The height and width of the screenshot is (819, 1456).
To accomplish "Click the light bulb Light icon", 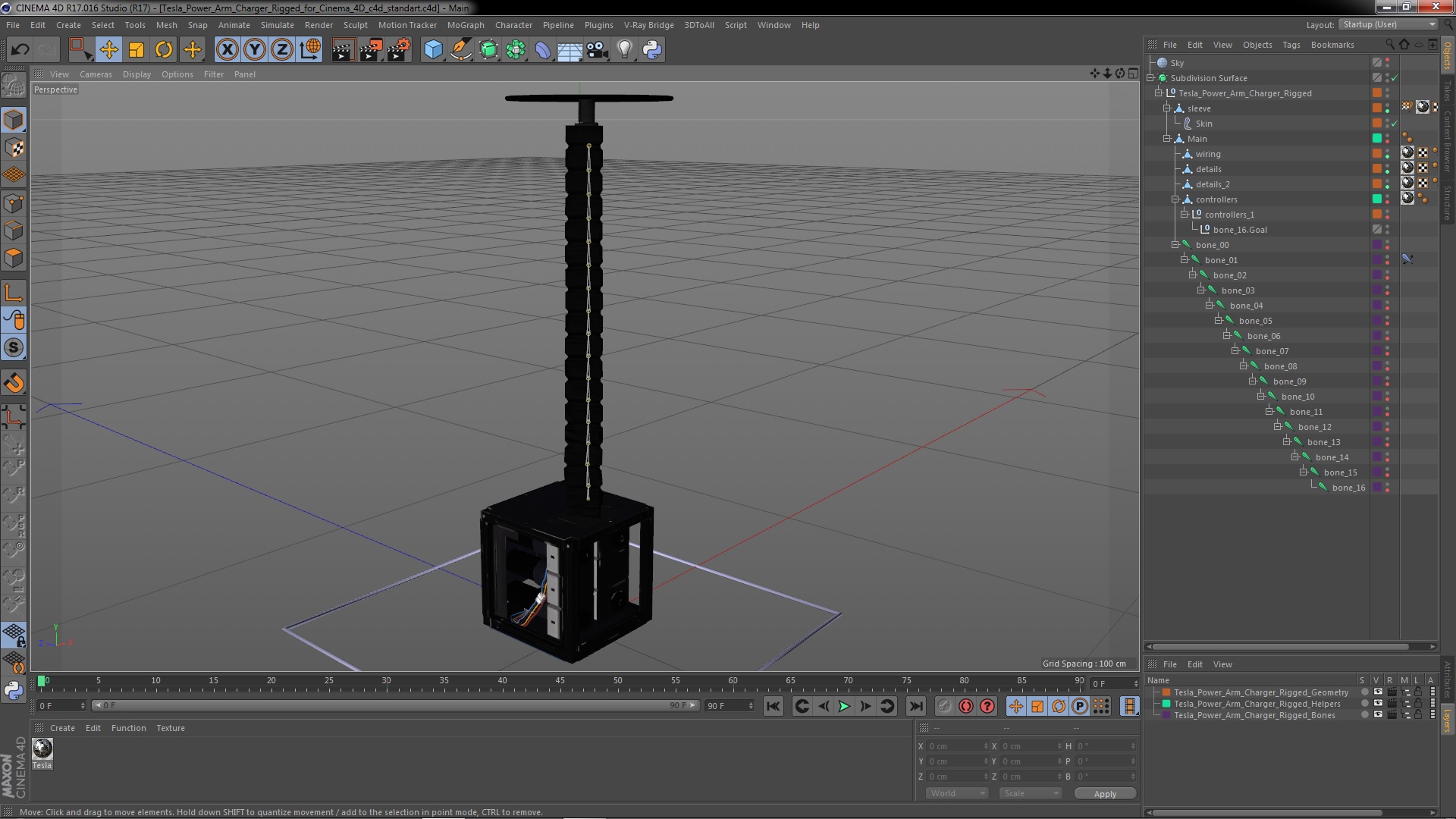I will coord(624,50).
